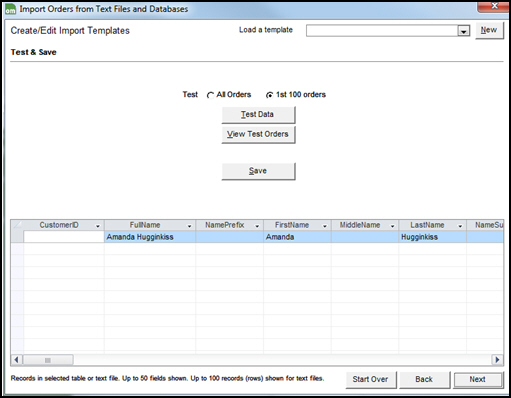The width and height of the screenshot is (511, 398).
Task: Select the 1st 100 orders radio option
Action: tap(269, 95)
